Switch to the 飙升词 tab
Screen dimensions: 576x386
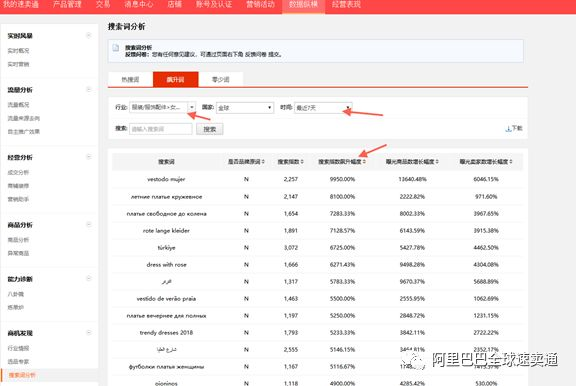tap(176, 79)
